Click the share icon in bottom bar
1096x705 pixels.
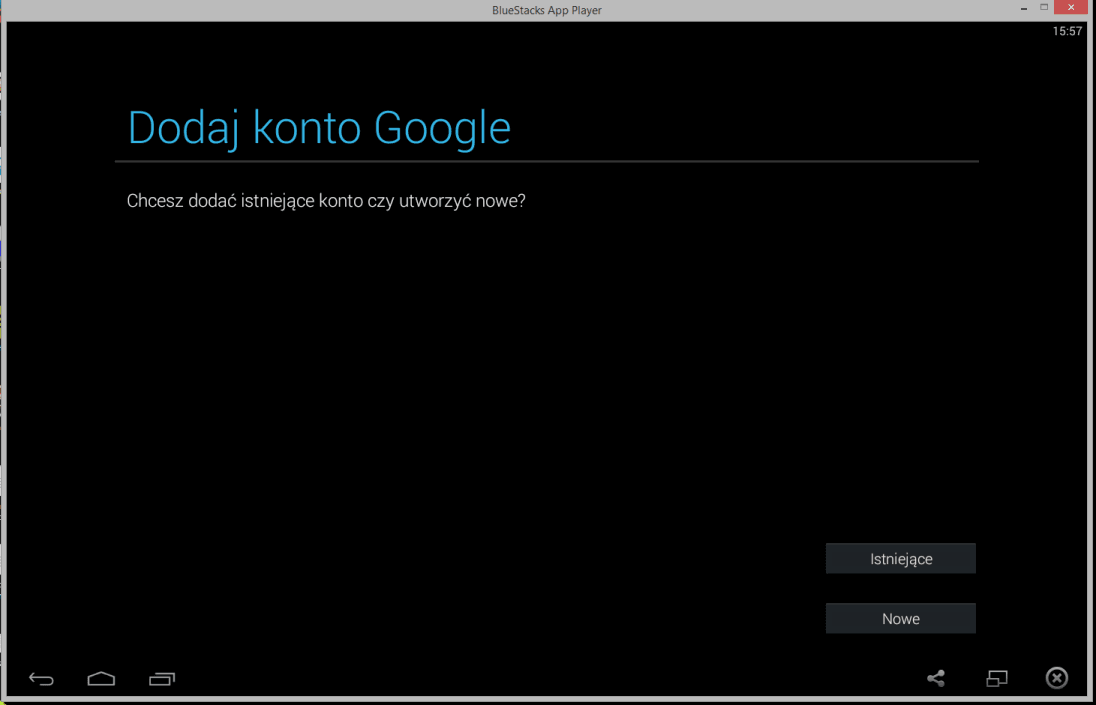coord(936,678)
